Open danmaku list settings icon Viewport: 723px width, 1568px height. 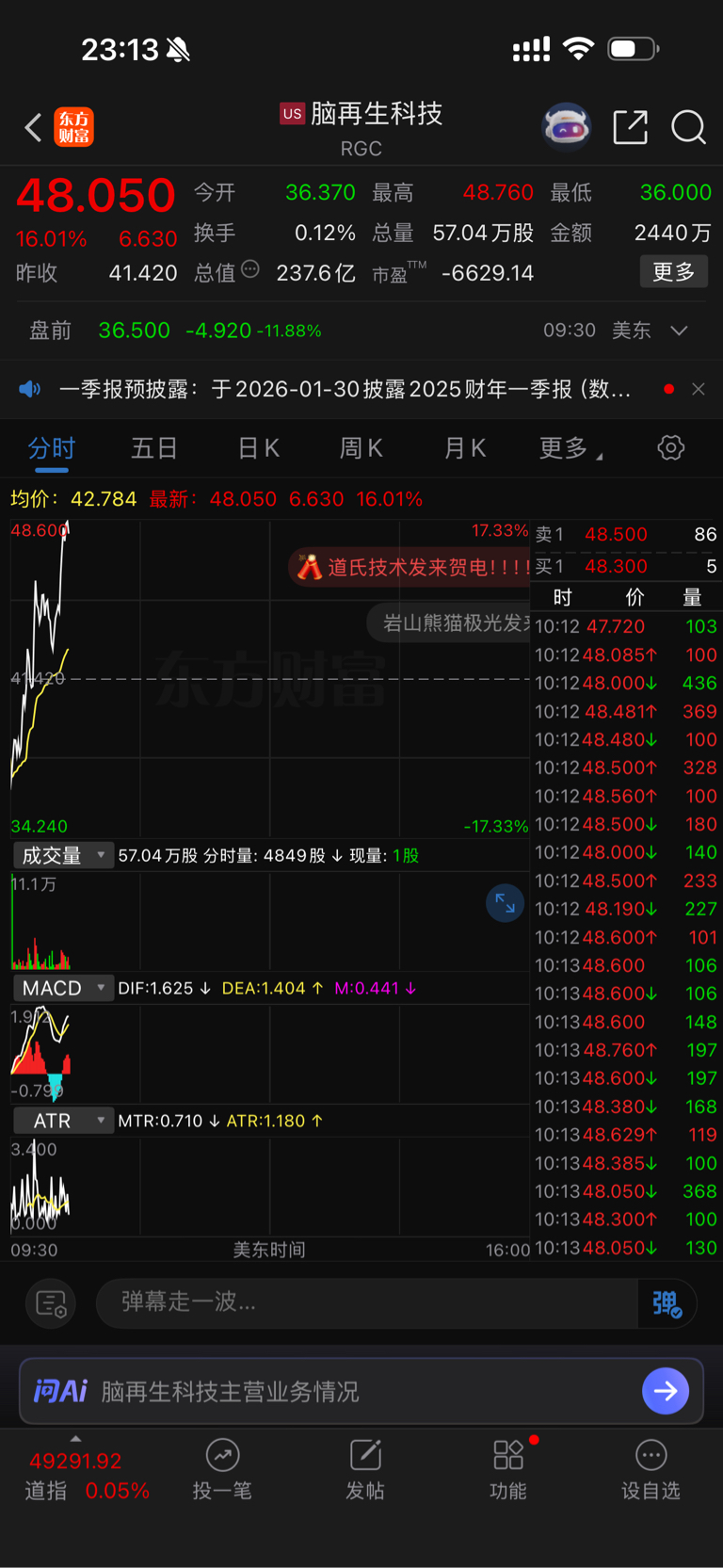click(x=51, y=1303)
